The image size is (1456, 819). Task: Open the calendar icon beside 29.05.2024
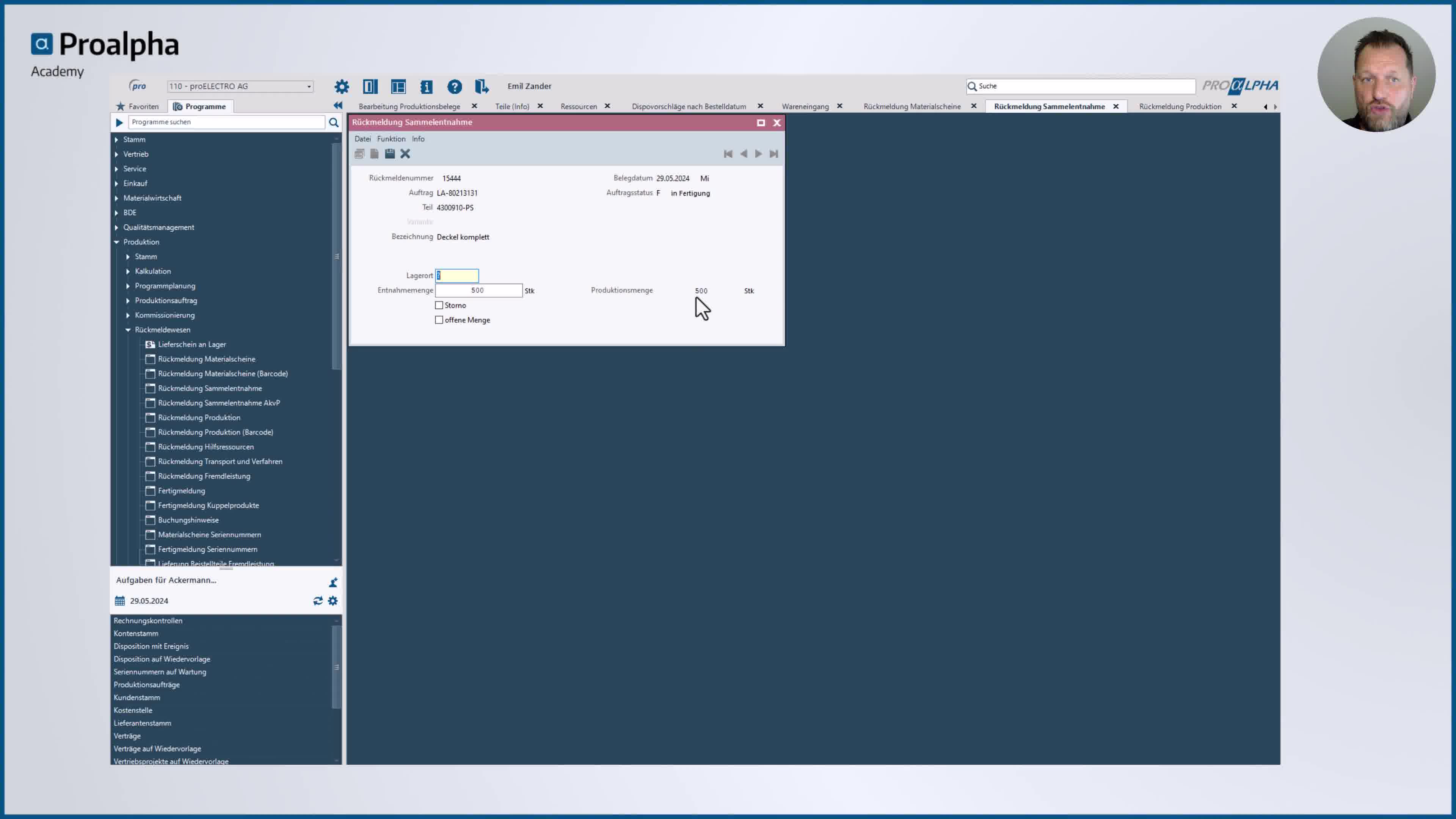[x=120, y=601]
